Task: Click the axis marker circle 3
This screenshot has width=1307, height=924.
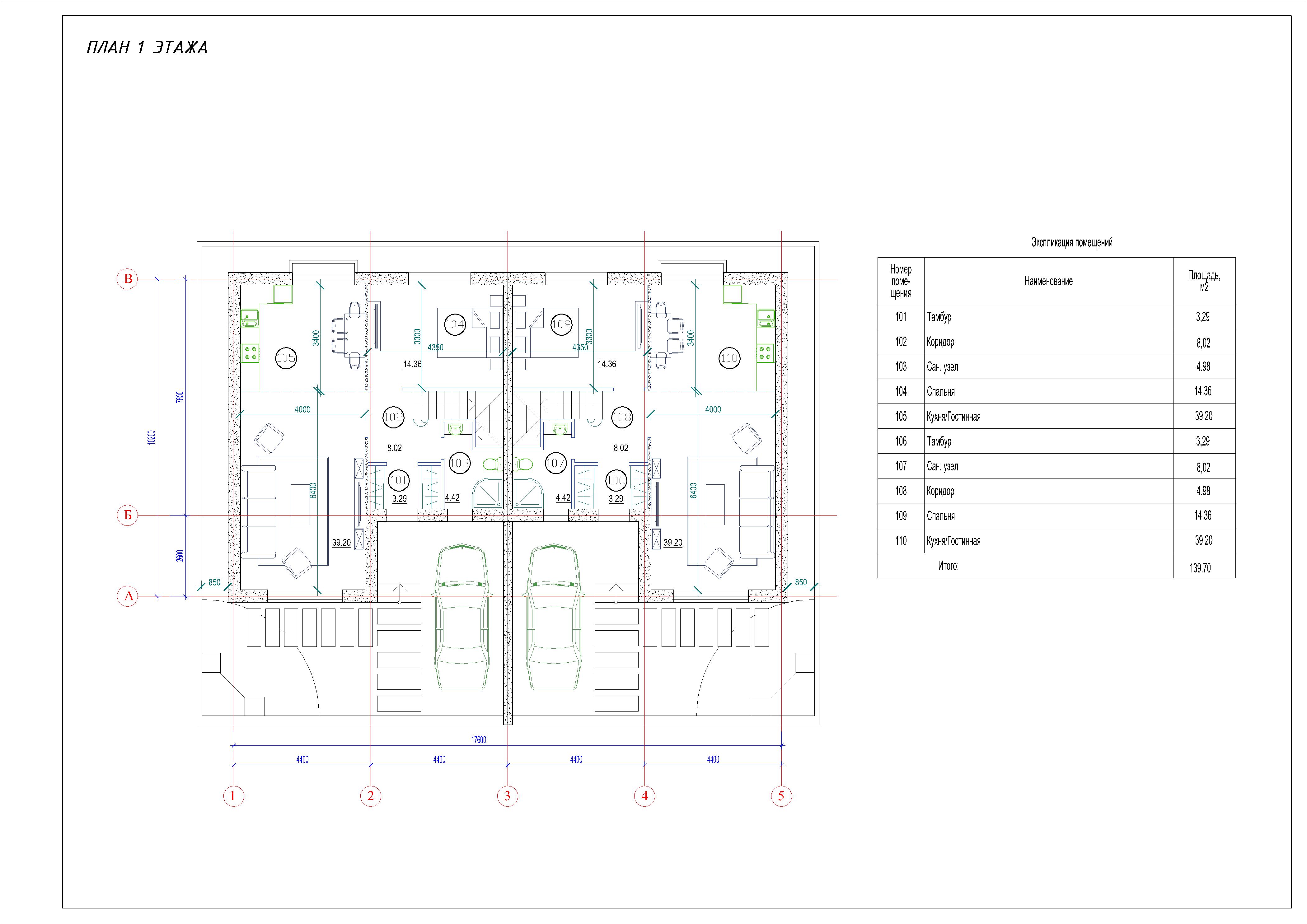Action: [507, 796]
